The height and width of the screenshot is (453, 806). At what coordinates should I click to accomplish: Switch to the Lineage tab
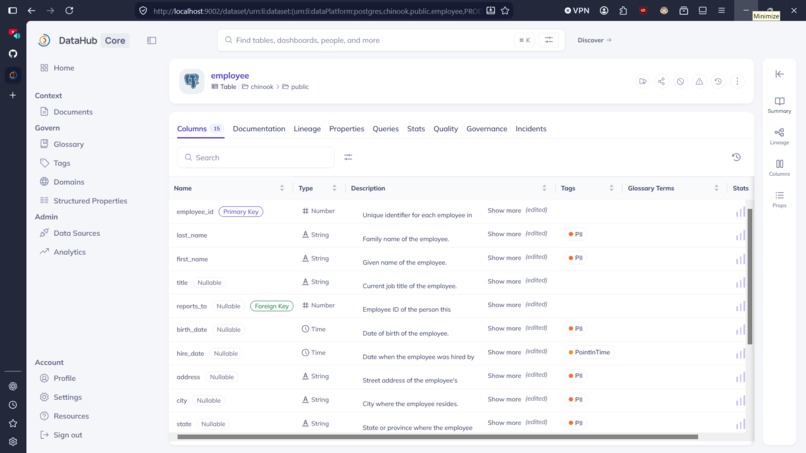[307, 129]
